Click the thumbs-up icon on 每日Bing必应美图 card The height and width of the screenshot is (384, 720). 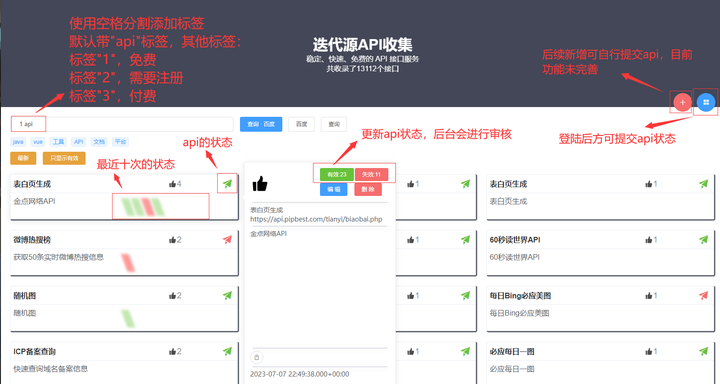pos(648,296)
